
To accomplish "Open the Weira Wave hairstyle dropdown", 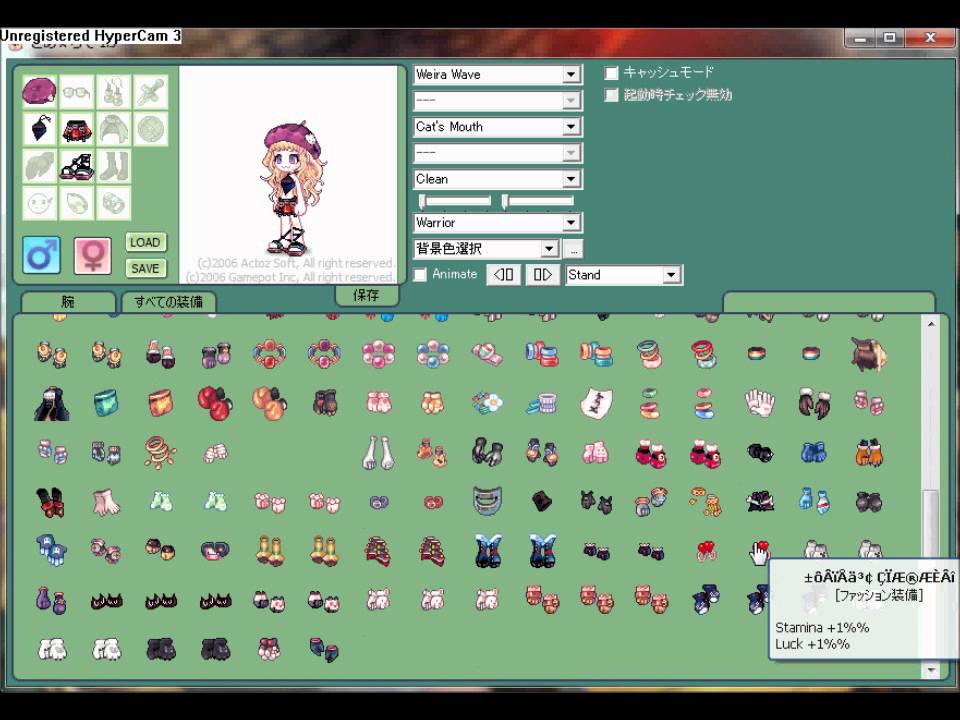I will (x=571, y=75).
